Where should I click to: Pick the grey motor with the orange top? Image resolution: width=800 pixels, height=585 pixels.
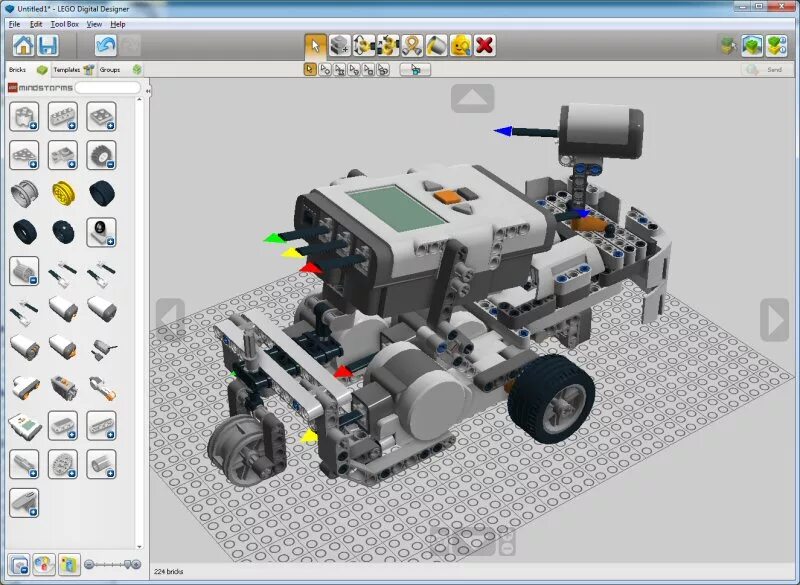click(63, 388)
